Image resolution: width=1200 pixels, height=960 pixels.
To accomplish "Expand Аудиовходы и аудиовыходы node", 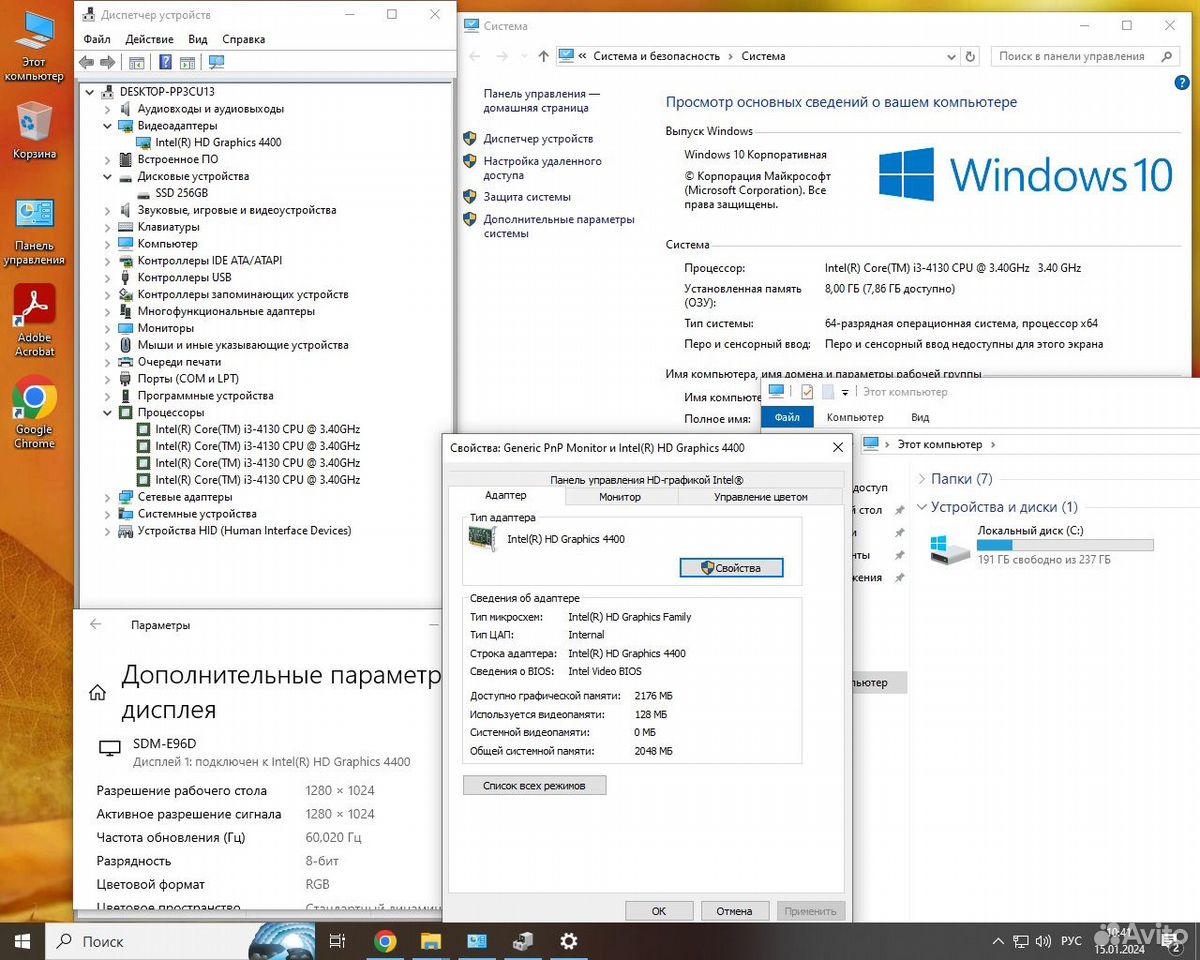I will pos(107,109).
